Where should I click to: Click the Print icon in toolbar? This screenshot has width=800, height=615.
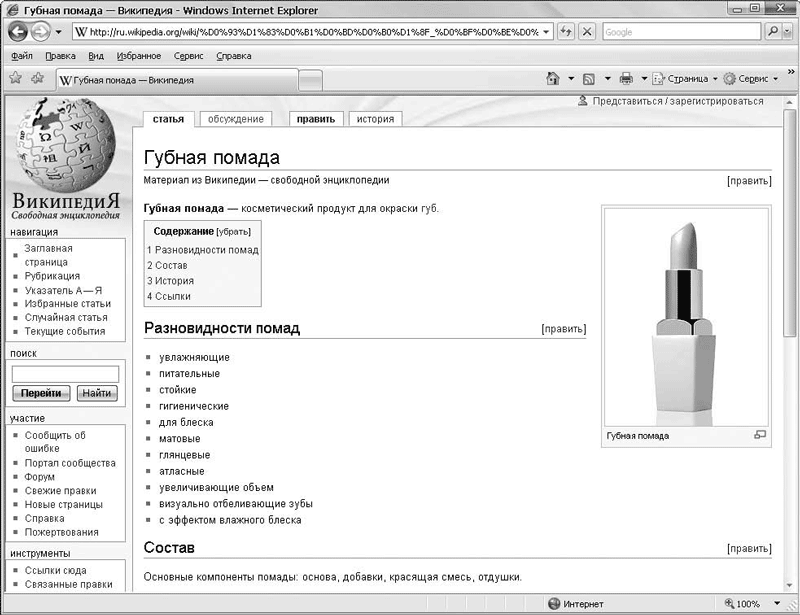626,78
